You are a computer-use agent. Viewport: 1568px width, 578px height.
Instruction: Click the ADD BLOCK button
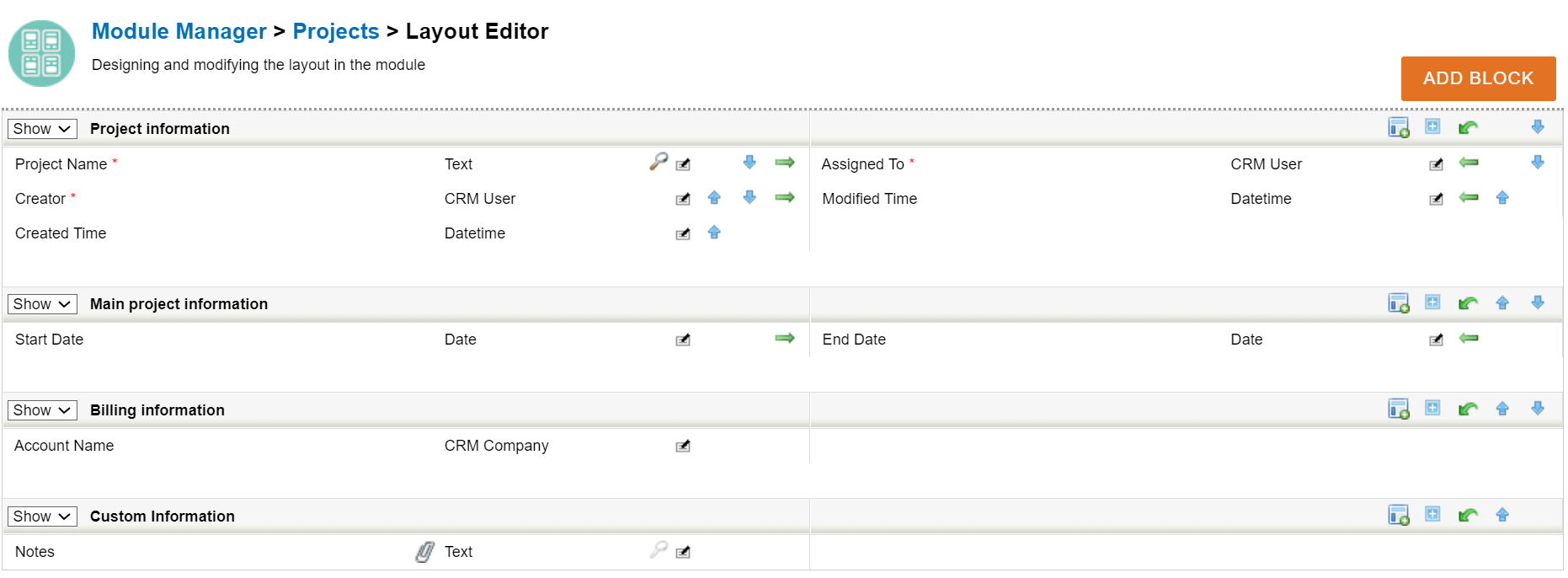(1478, 78)
